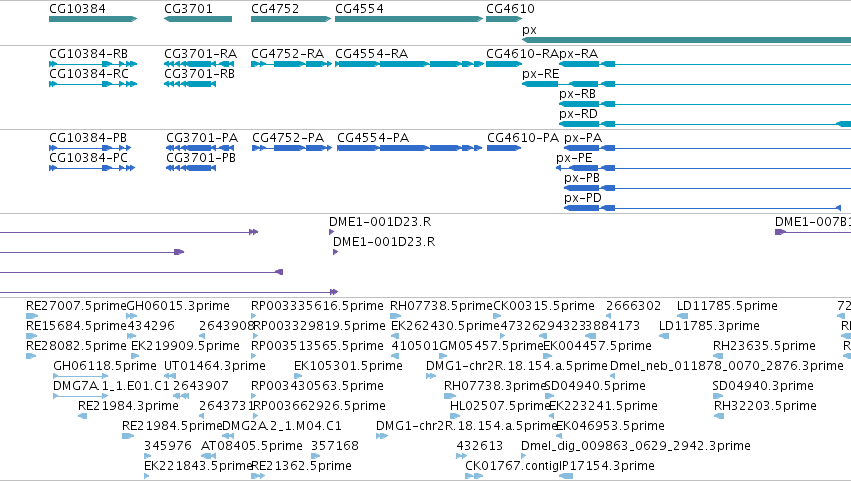Select the CG3701-PB protein label
The height and width of the screenshot is (481, 851).
pyautogui.click(x=201, y=158)
